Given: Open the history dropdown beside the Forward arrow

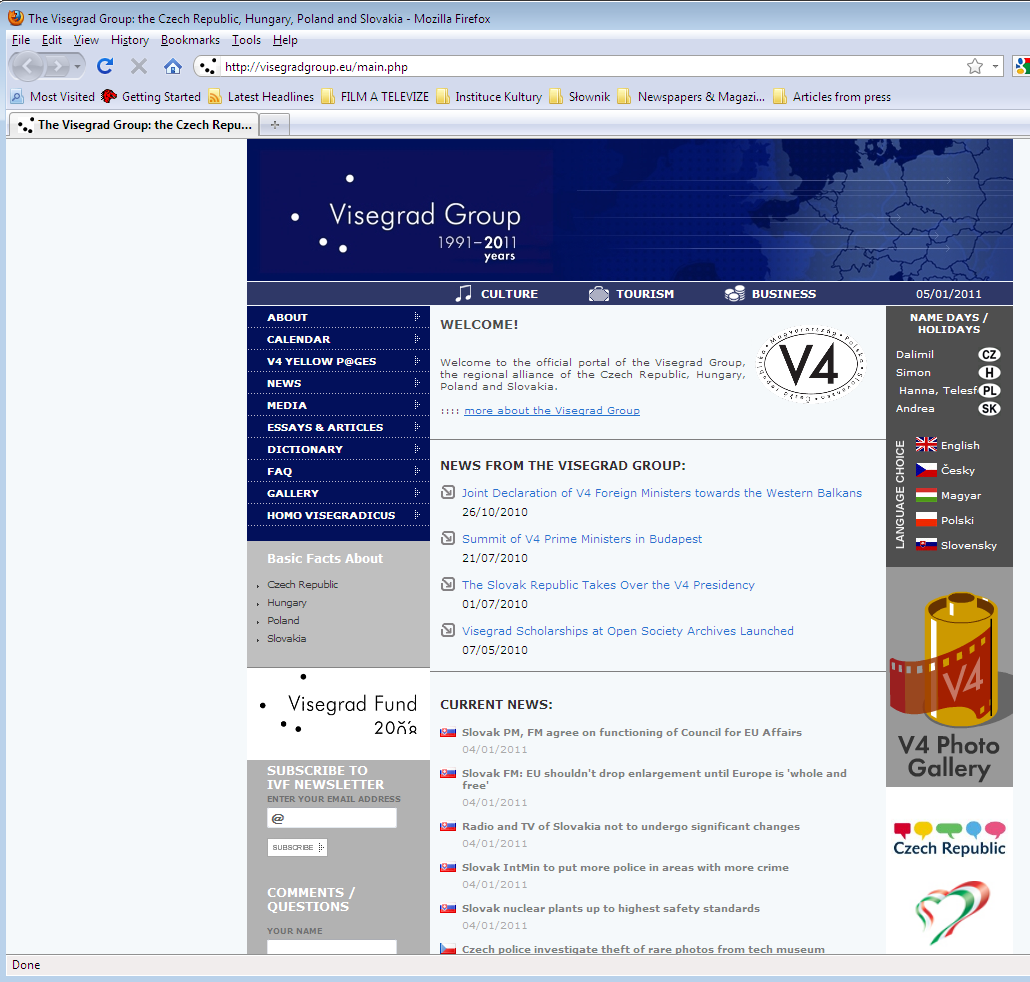Looking at the screenshot, I should click(x=78, y=66).
